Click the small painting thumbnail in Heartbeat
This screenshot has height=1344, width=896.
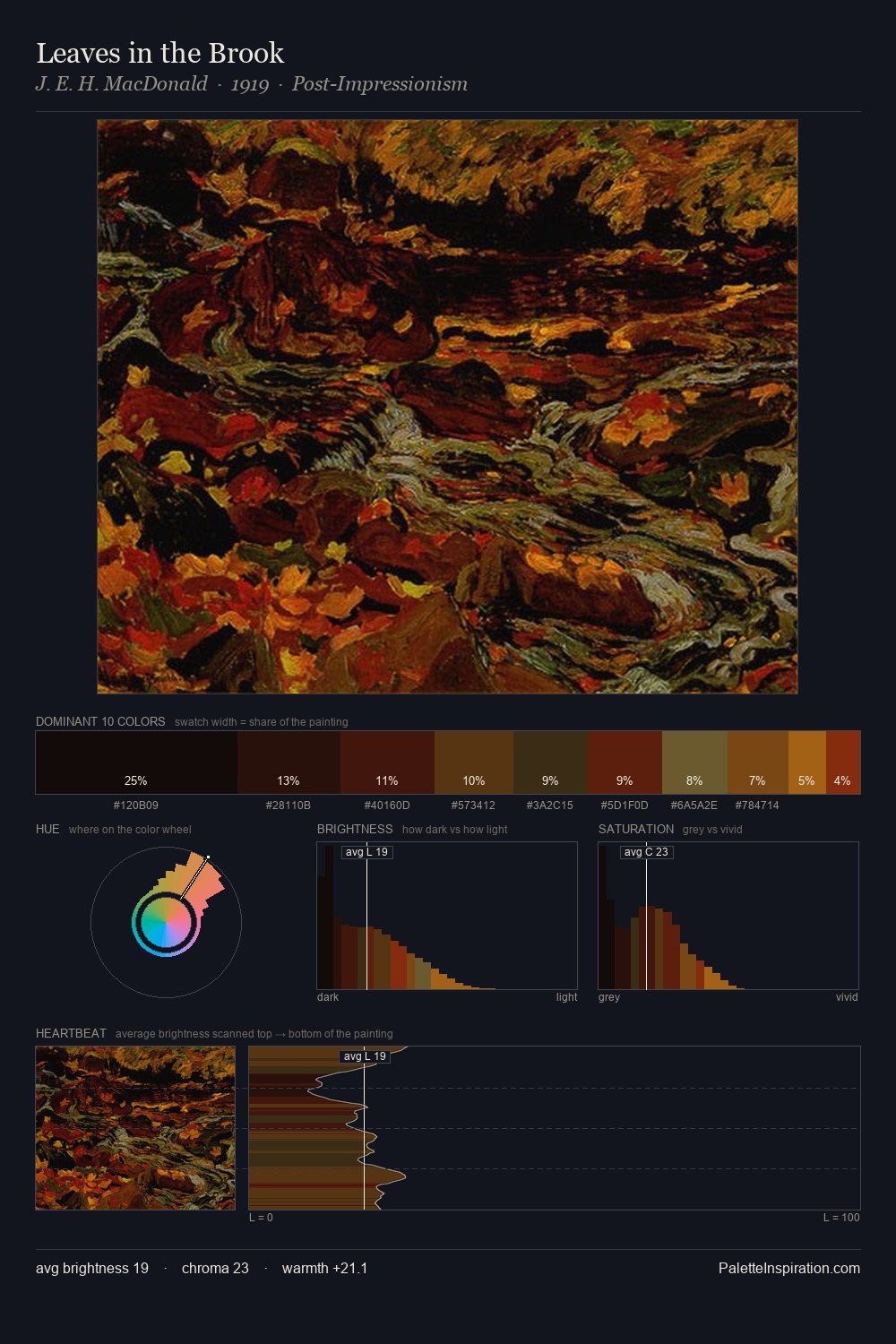pyautogui.click(x=135, y=1128)
